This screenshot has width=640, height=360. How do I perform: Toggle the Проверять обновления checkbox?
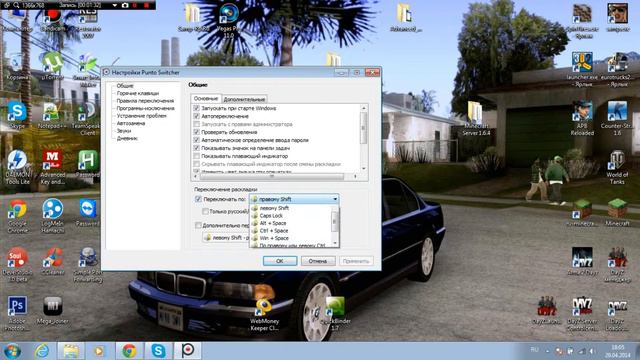click(197, 132)
